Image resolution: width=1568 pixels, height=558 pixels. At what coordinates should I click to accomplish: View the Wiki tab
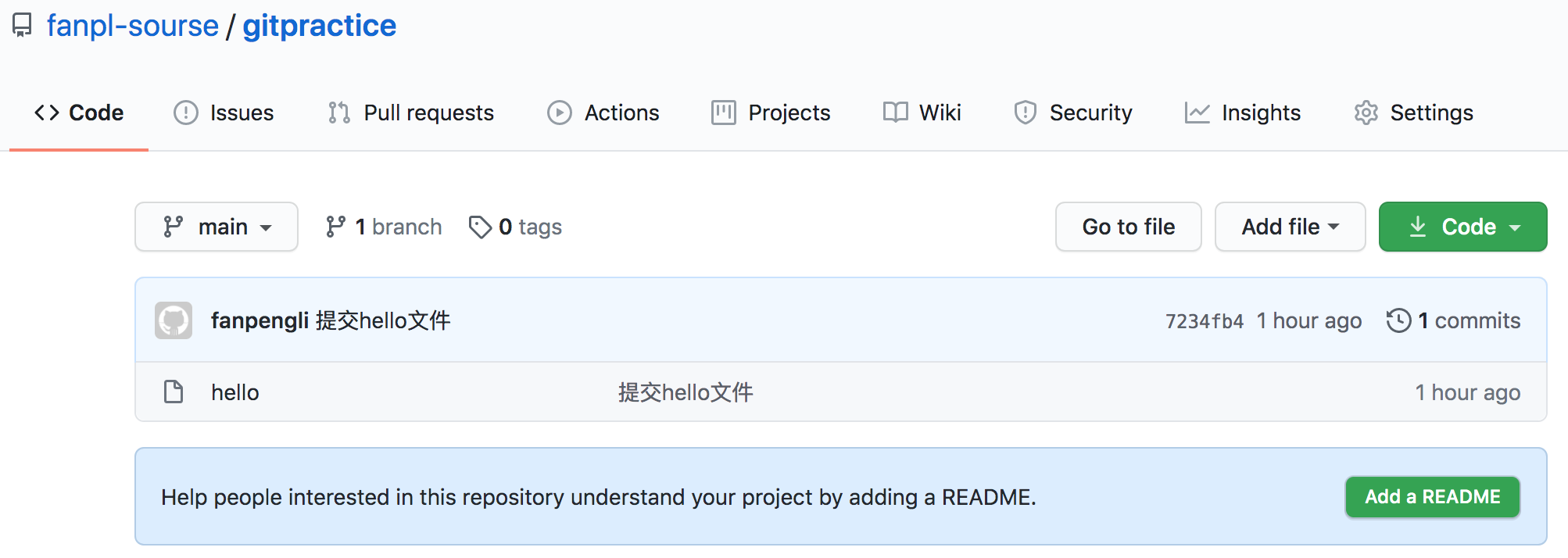[922, 113]
